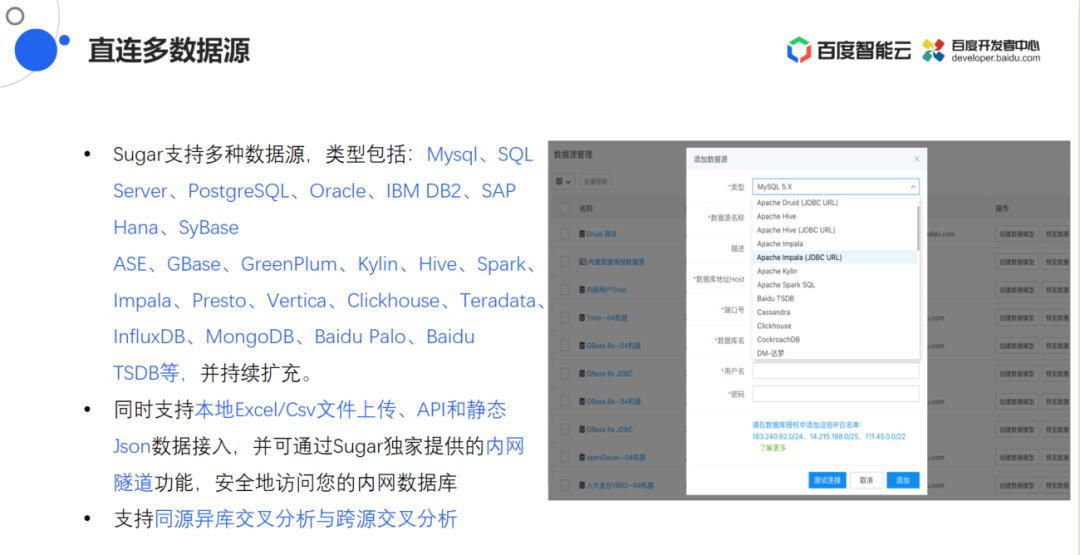Select highlighted Apache Impala (JDBC URL) option
This screenshot has width=1080, height=555.
pos(835,258)
